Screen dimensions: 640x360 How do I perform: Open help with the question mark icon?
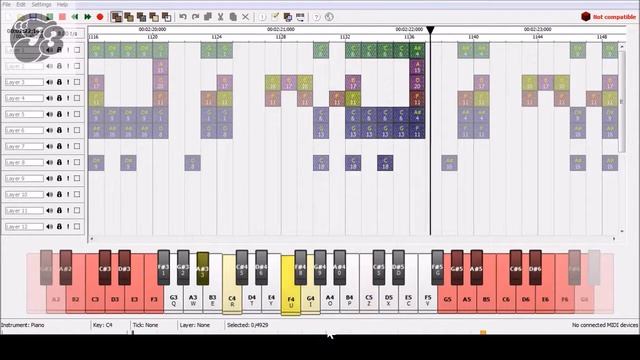pyautogui.click(x=317, y=17)
